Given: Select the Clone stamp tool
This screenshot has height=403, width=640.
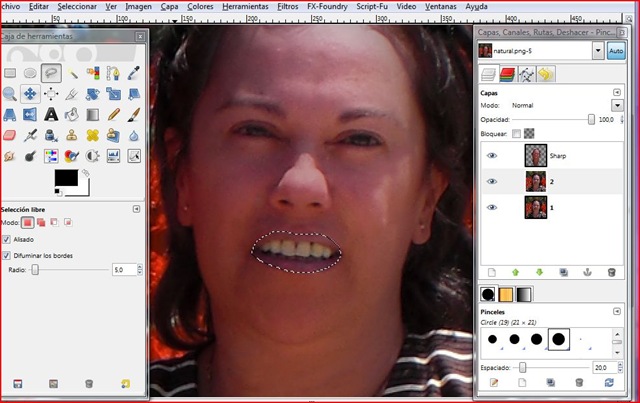Looking at the screenshot, I should coord(72,135).
